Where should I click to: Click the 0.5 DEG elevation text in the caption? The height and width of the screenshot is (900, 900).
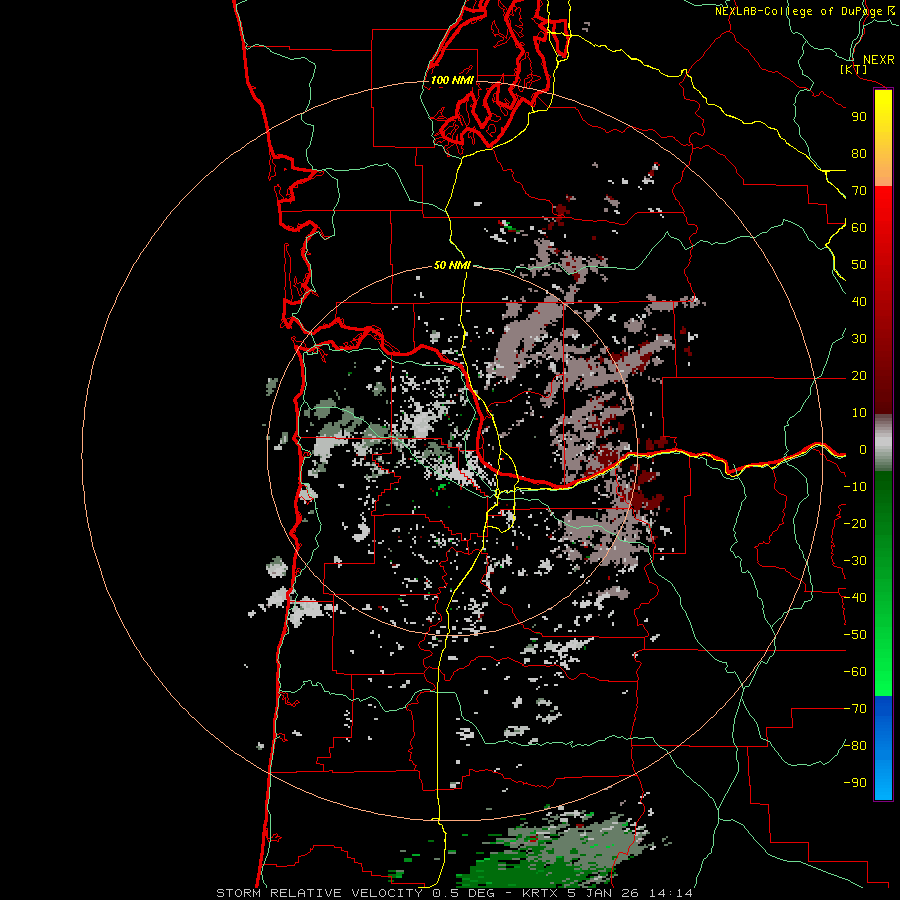[x=465, y=893]
